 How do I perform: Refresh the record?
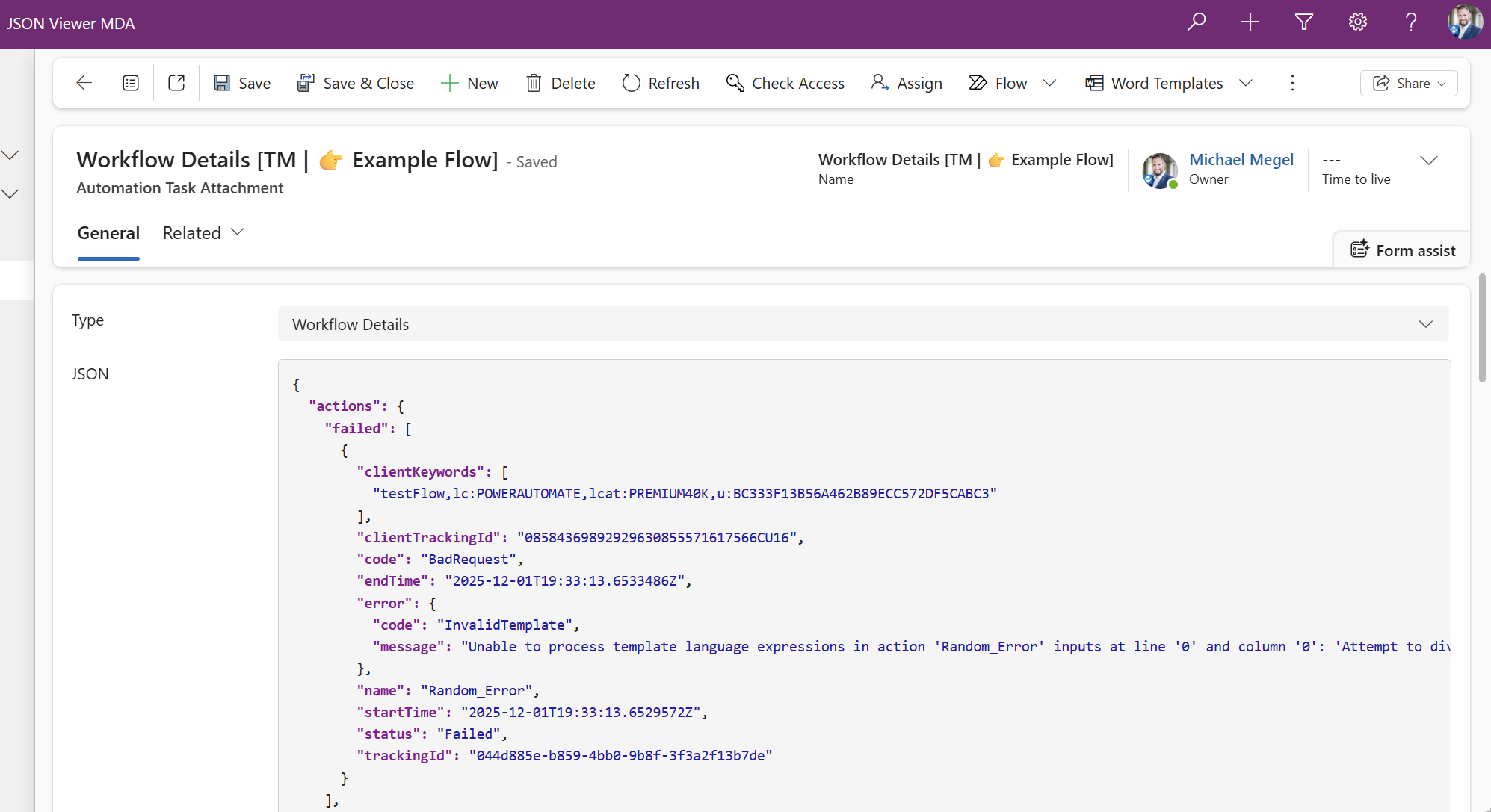tap(661, 83)
